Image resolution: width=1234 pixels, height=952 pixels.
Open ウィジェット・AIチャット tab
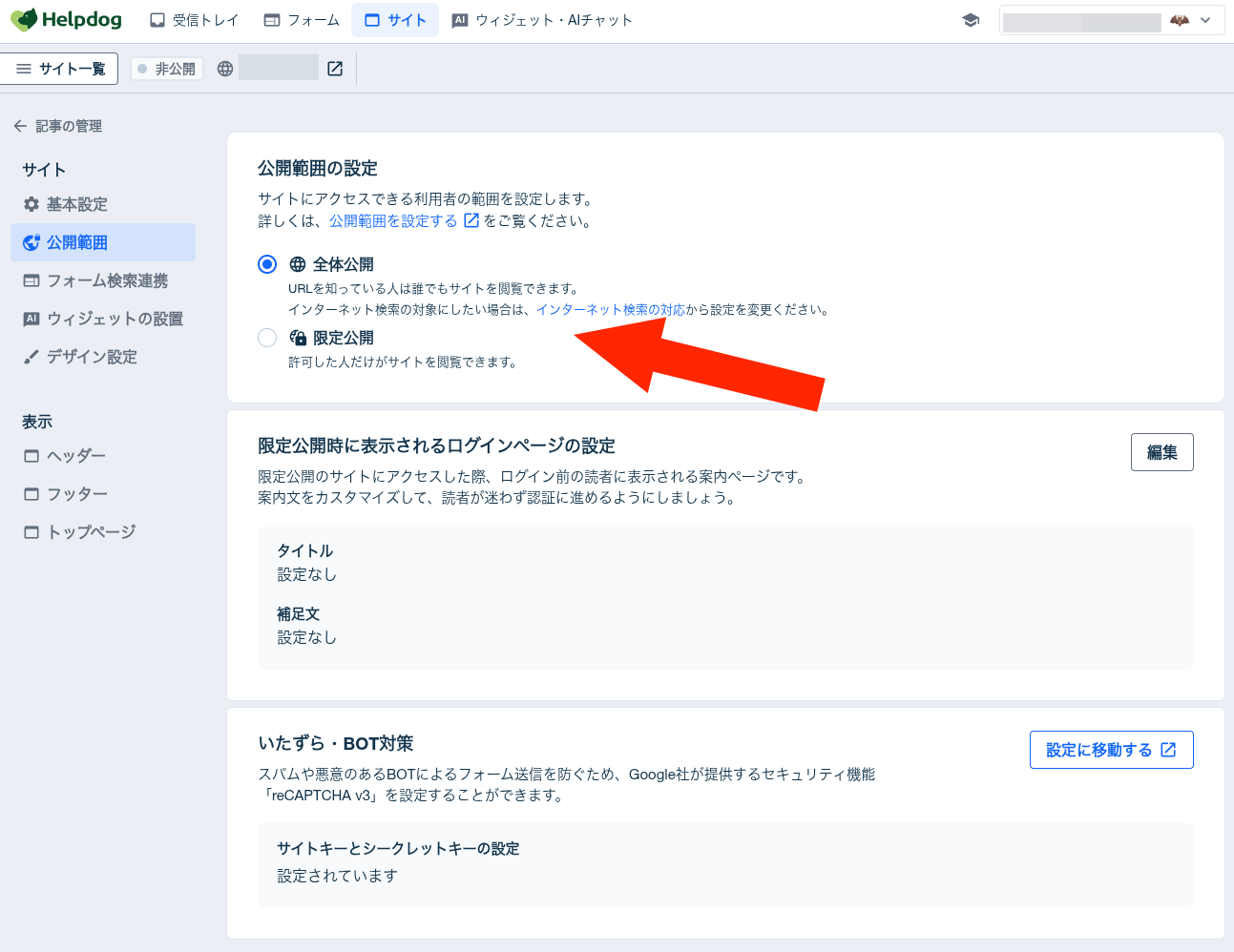(x=542, y=20)
